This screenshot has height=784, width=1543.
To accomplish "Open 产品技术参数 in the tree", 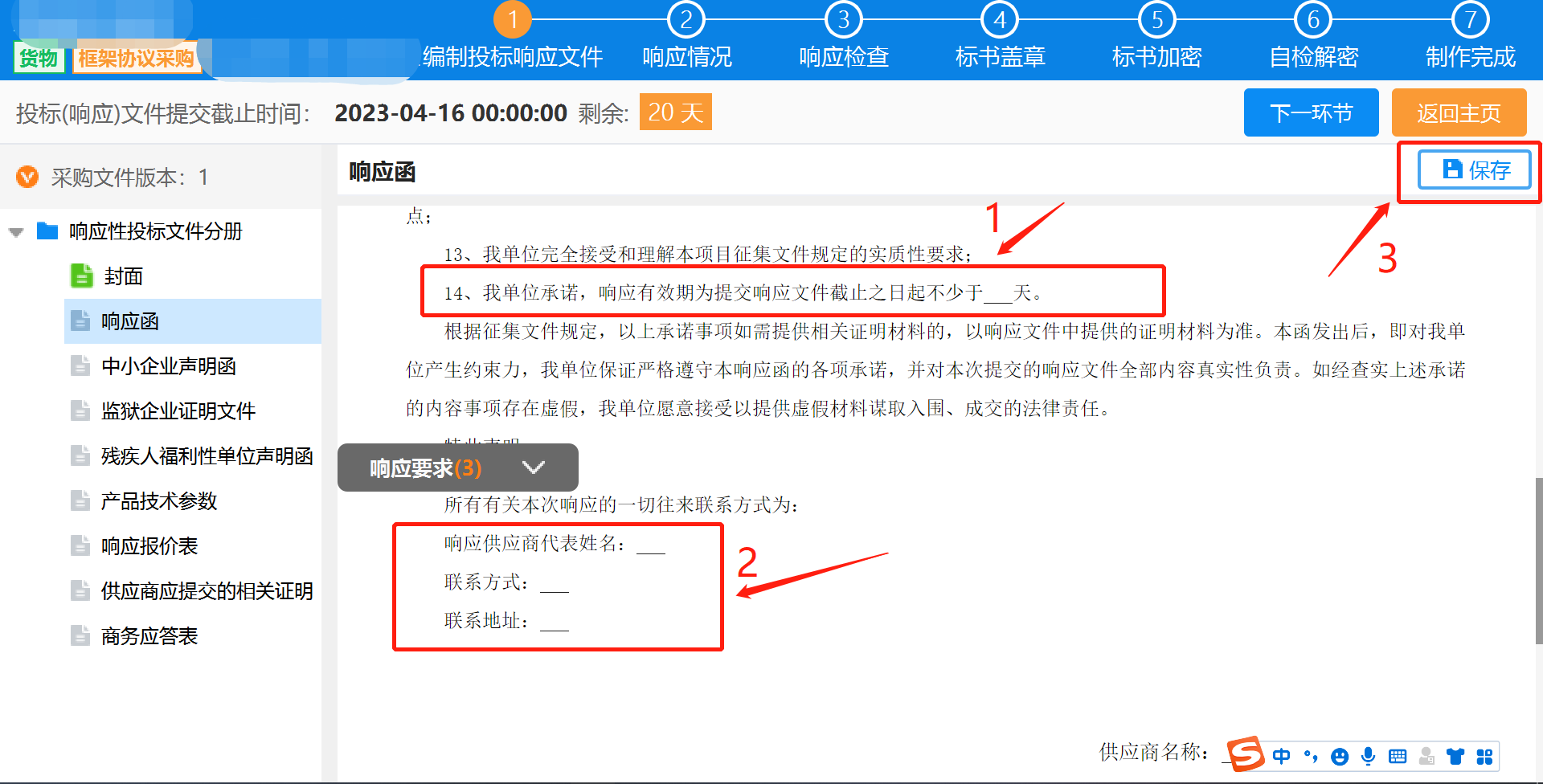I will click(x=159, y=501).
